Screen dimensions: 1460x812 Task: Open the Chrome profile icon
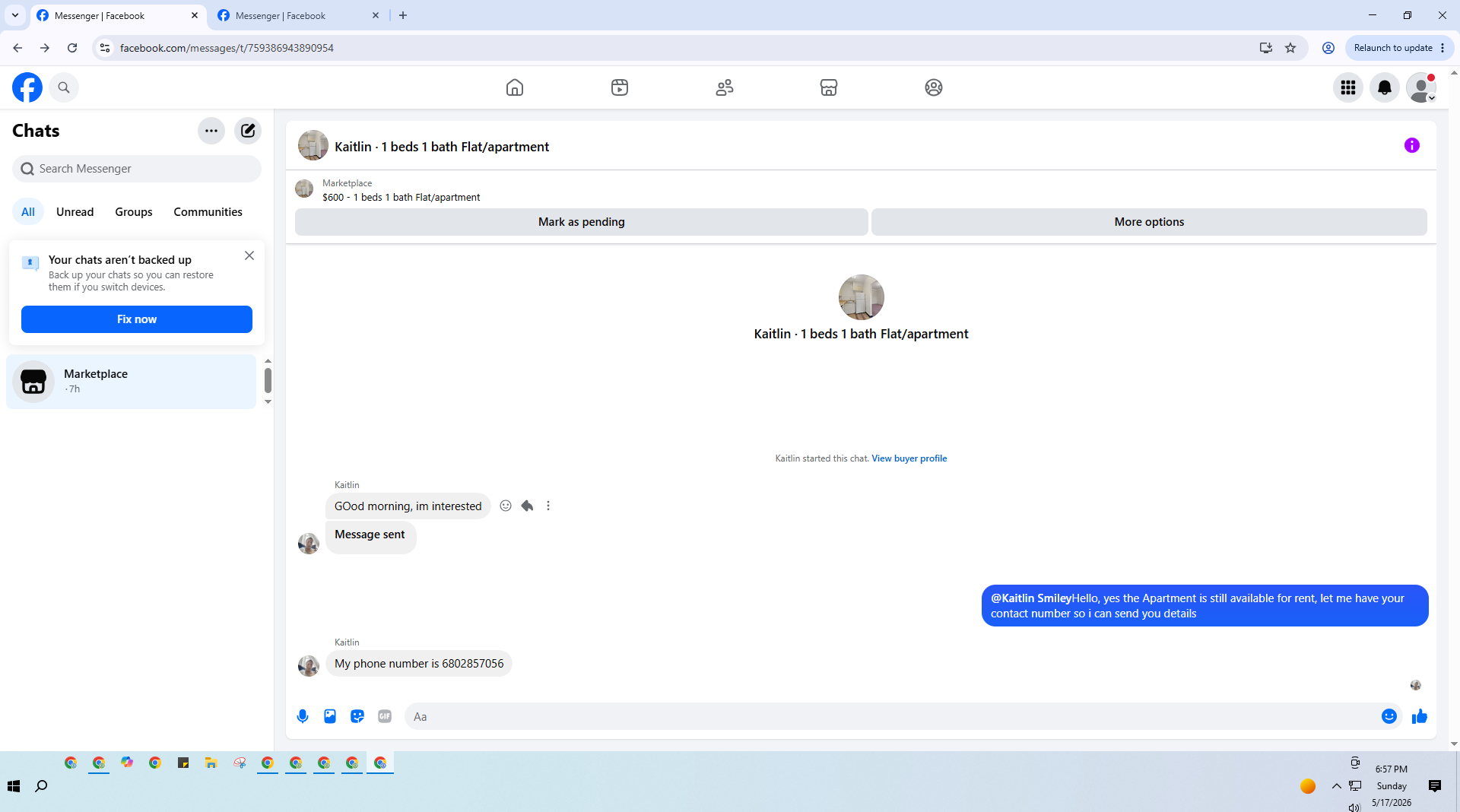(1328, 48)
